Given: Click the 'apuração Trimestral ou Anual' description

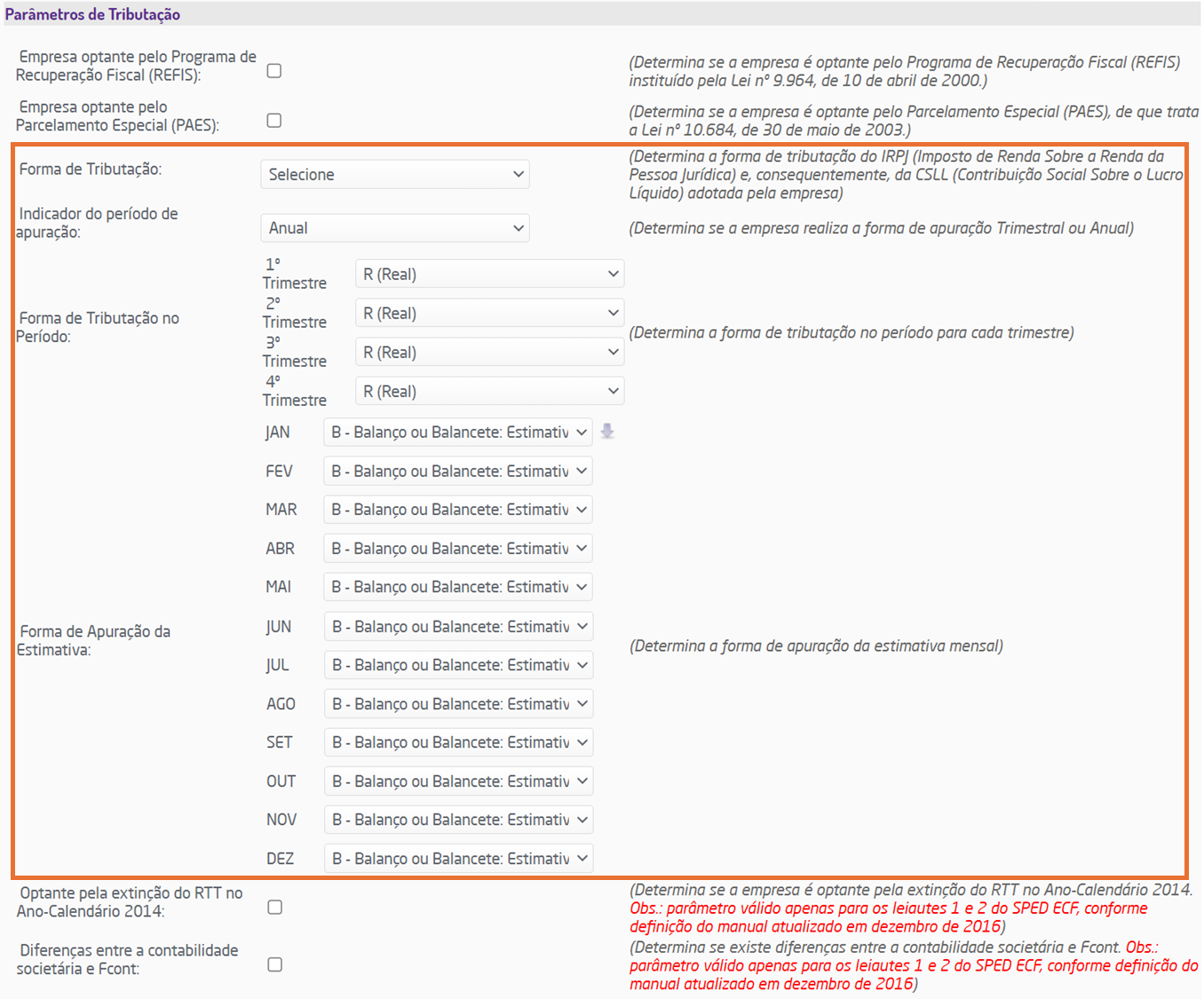Looking at the screenshot, I should pos(881,228).
